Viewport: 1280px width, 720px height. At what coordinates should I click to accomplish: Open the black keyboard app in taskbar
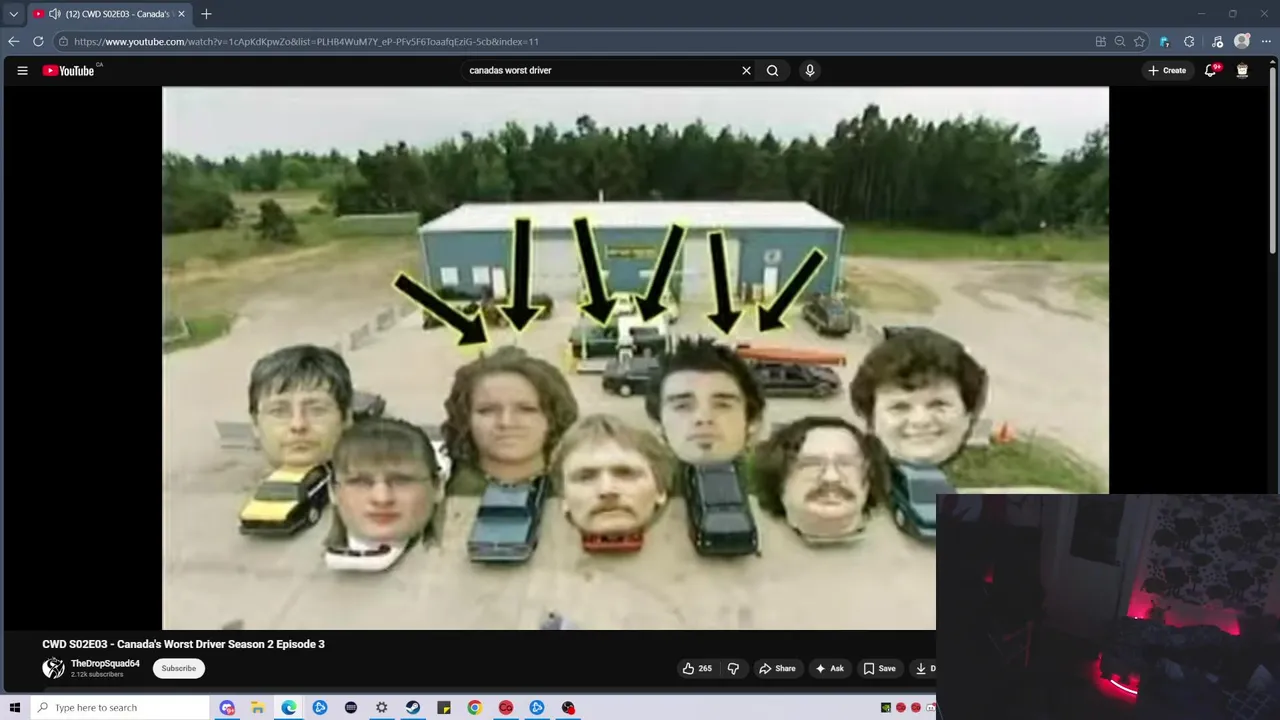[x=350, y=708]
